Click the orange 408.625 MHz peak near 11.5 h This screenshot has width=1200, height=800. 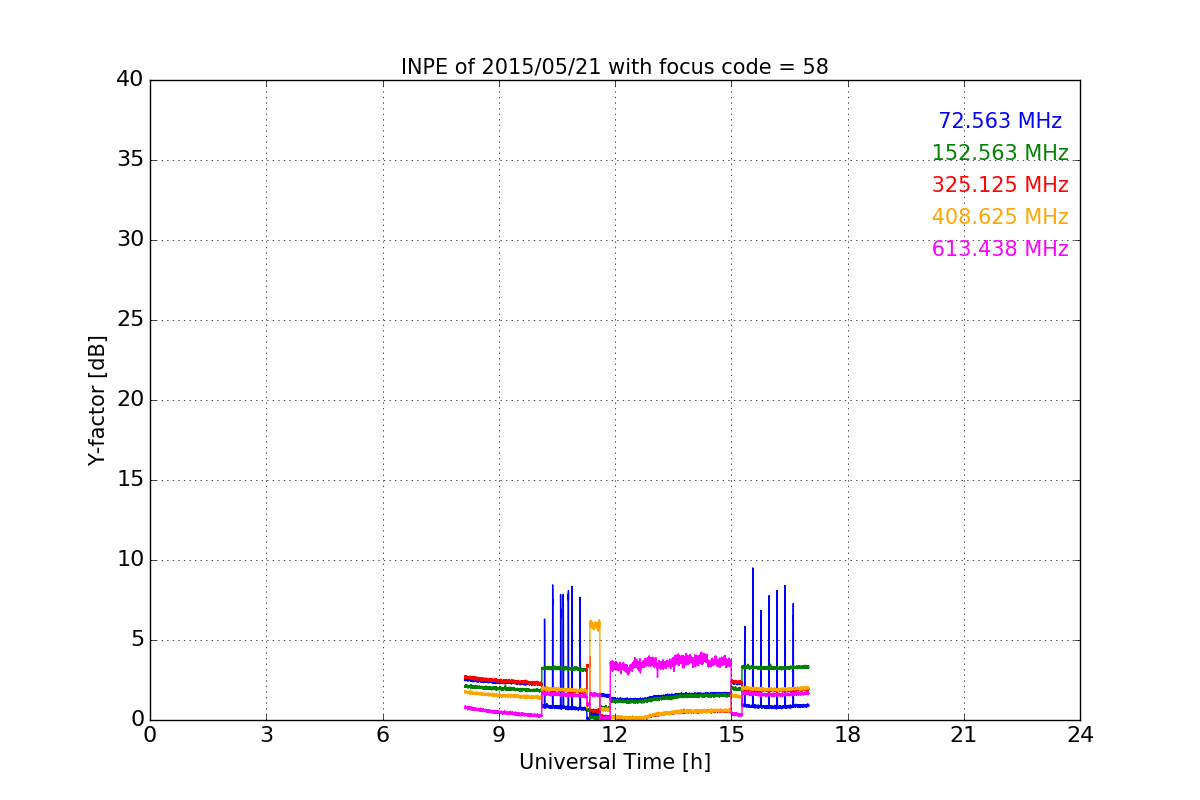pos(595,625)
